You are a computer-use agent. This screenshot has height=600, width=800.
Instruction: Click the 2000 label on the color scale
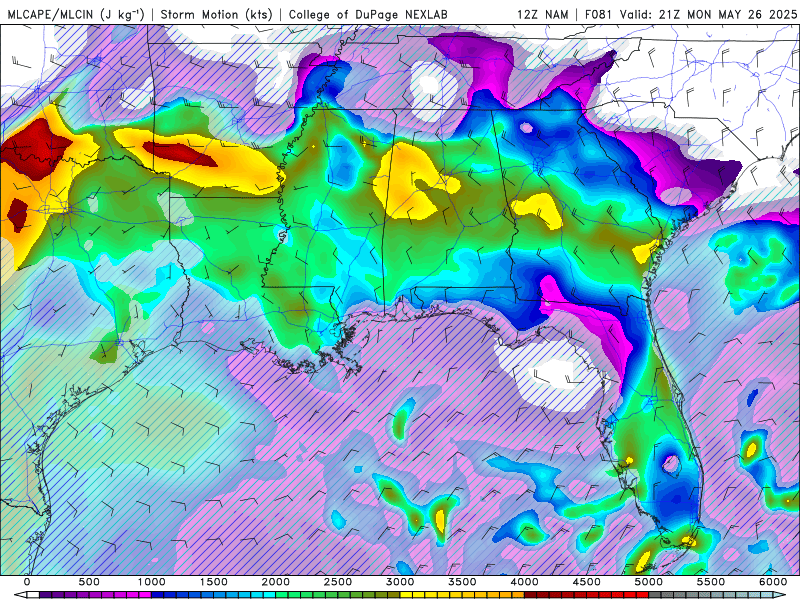[276, 582]
